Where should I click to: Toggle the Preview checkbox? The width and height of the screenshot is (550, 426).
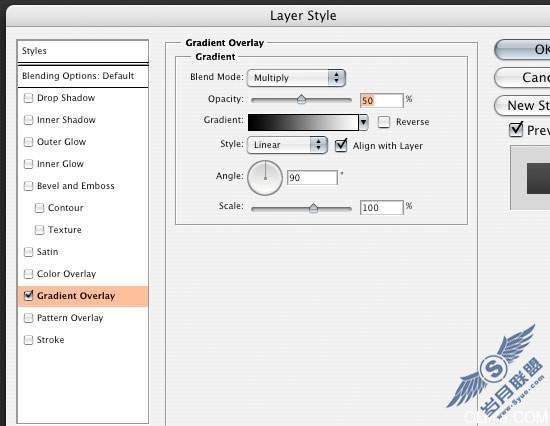click(x=516, y=129)
